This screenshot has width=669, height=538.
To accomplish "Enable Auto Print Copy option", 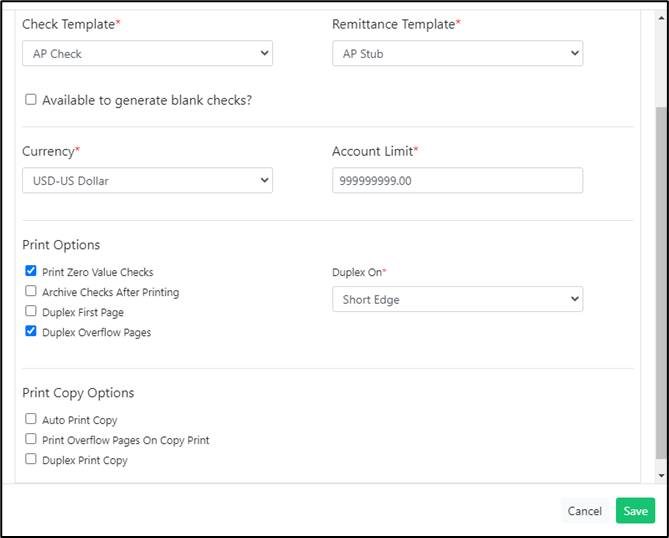I will 31,419.
